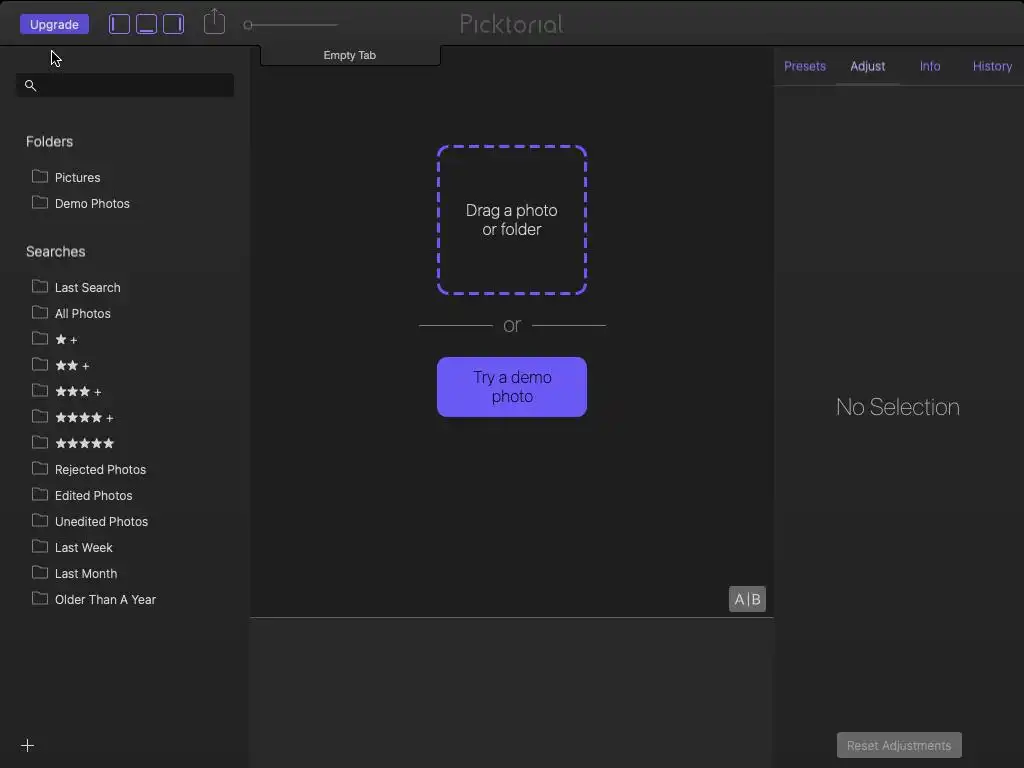Open the Pictures folder
Image resolution: width=1024 pixels, height=768 pixels.
78,178
